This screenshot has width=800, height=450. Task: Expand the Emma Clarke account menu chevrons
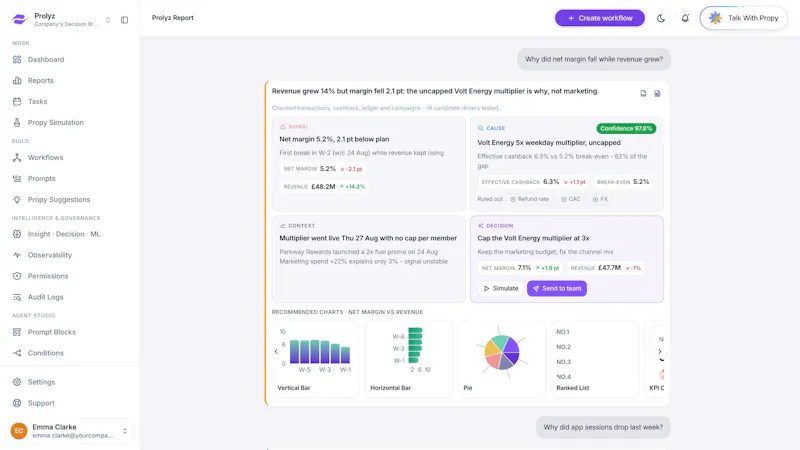tap(125, 431)
